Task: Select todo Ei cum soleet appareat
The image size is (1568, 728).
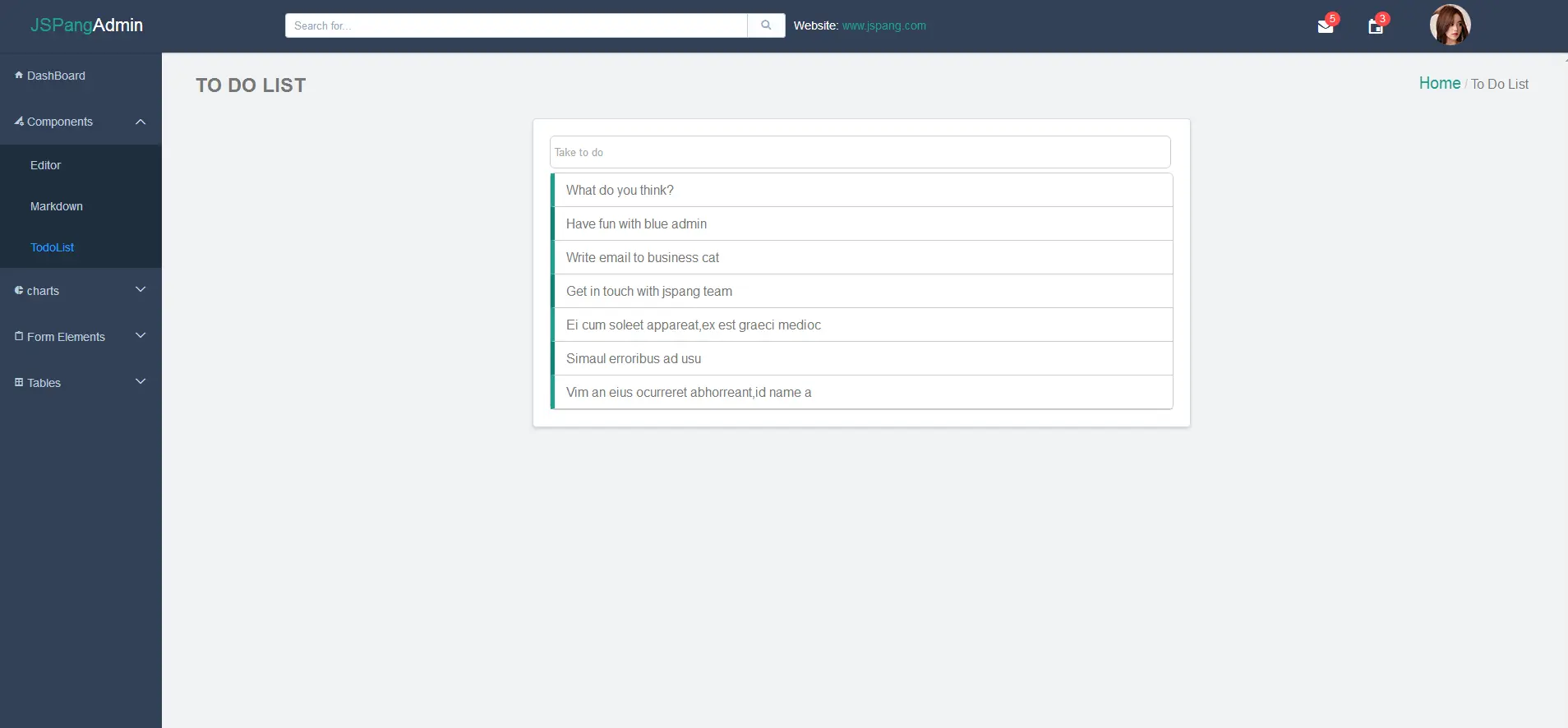Action: (x=861, y=325)
